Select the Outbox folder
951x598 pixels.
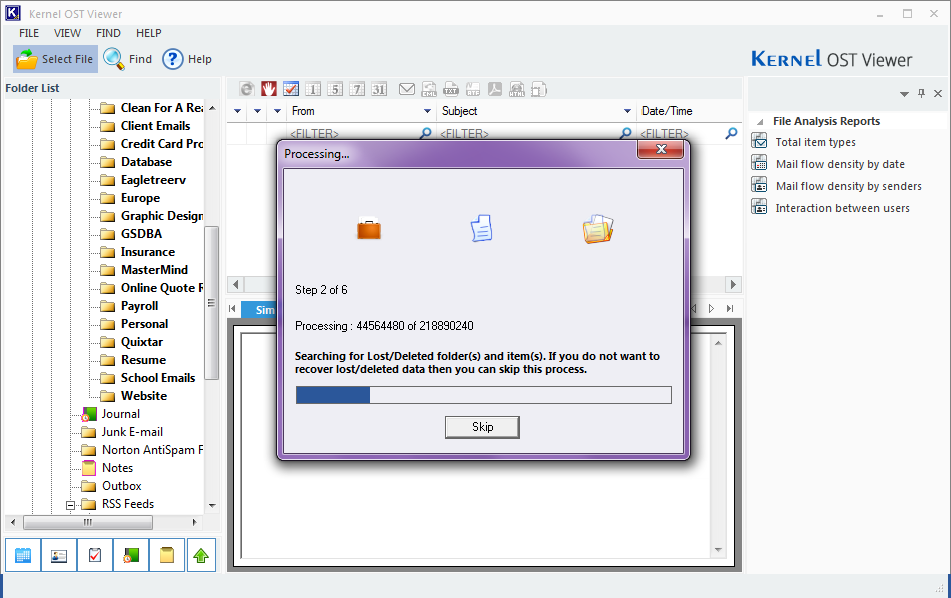(121, 486)
